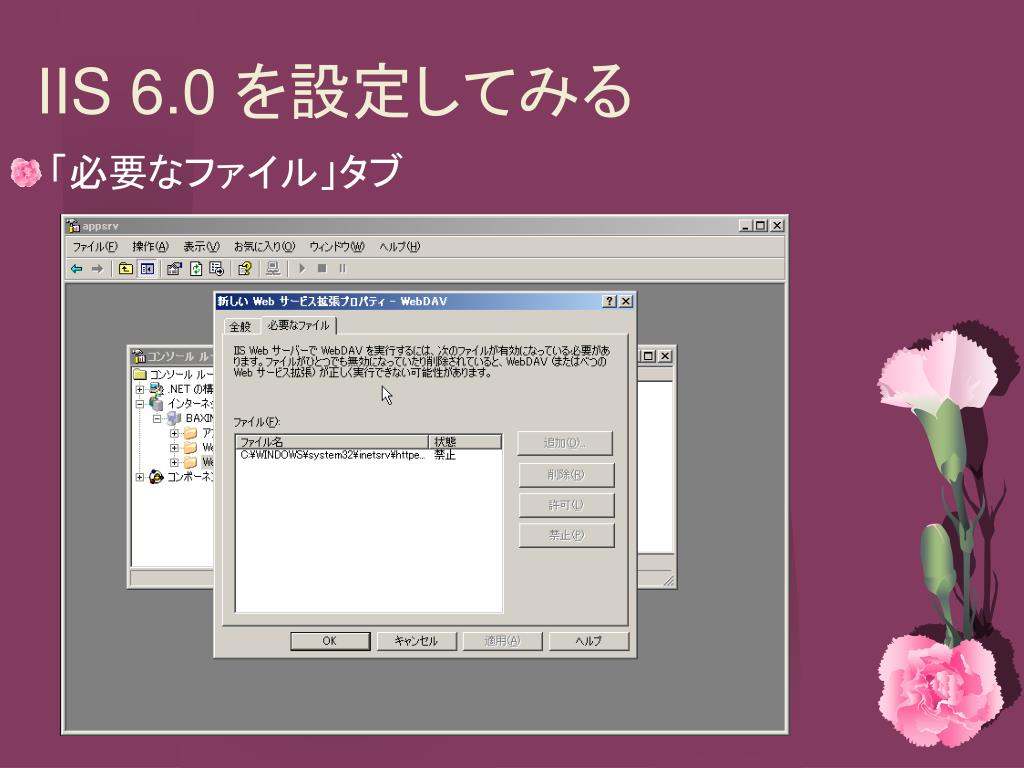Open the ファイル(F) menu

(95, 247)
